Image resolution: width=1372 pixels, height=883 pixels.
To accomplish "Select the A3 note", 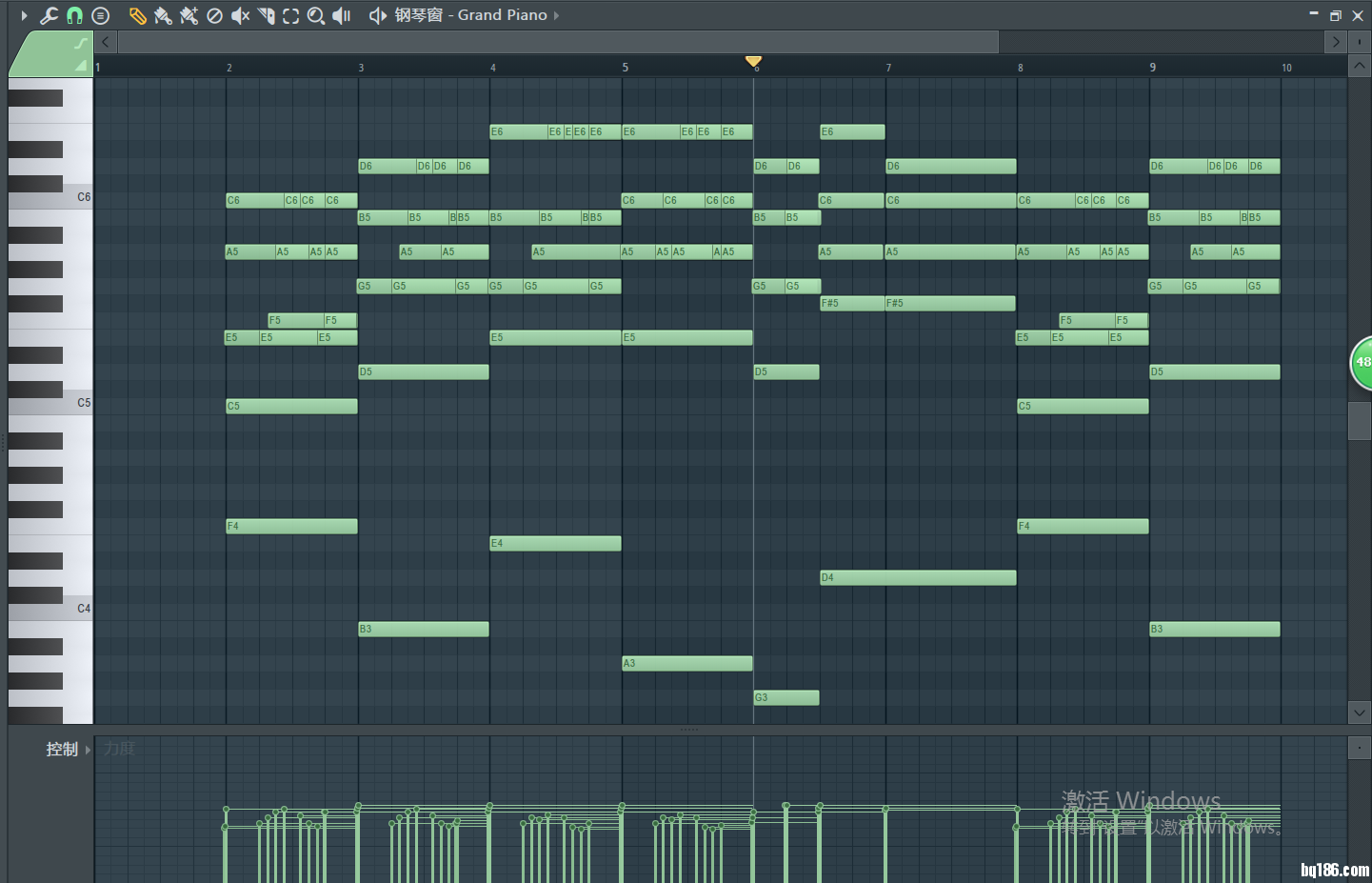I will click(687, 663).
